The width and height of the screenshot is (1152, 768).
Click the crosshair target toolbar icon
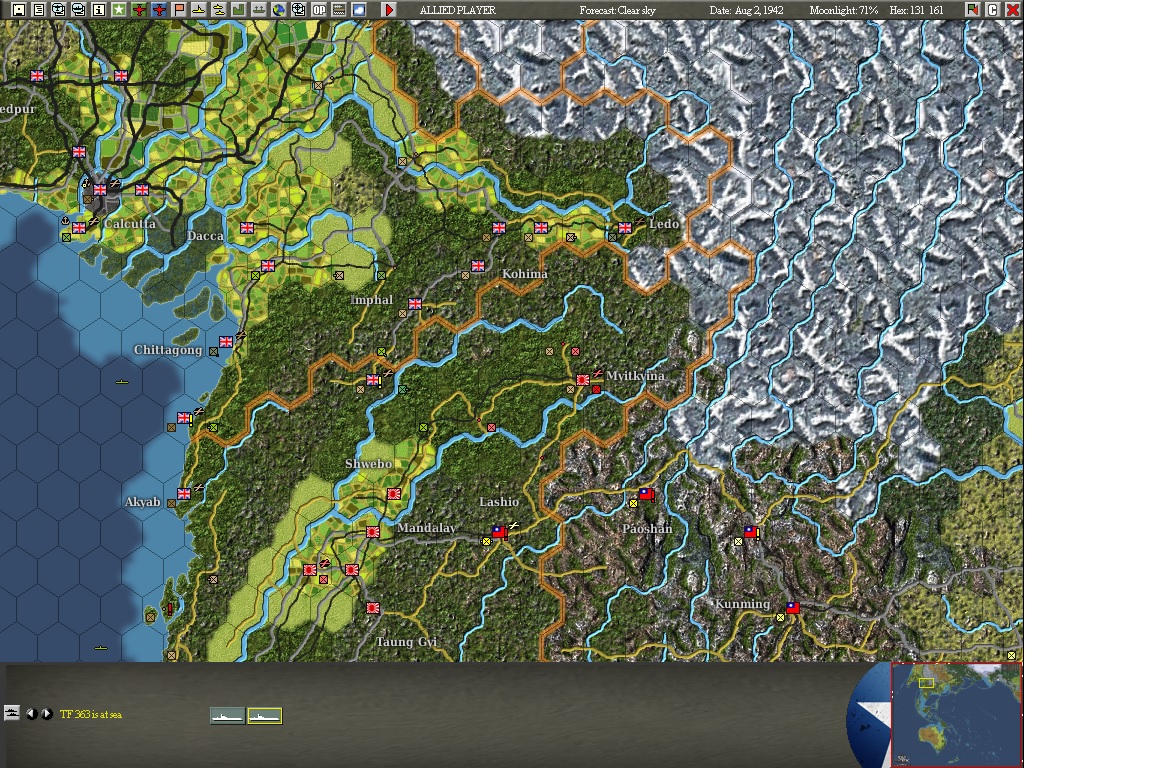point(298,10)
